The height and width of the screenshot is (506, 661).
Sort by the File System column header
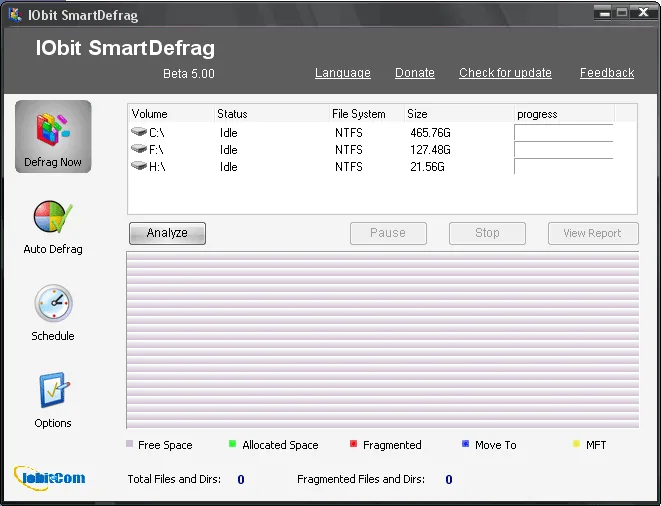click(x=367, y=114)
